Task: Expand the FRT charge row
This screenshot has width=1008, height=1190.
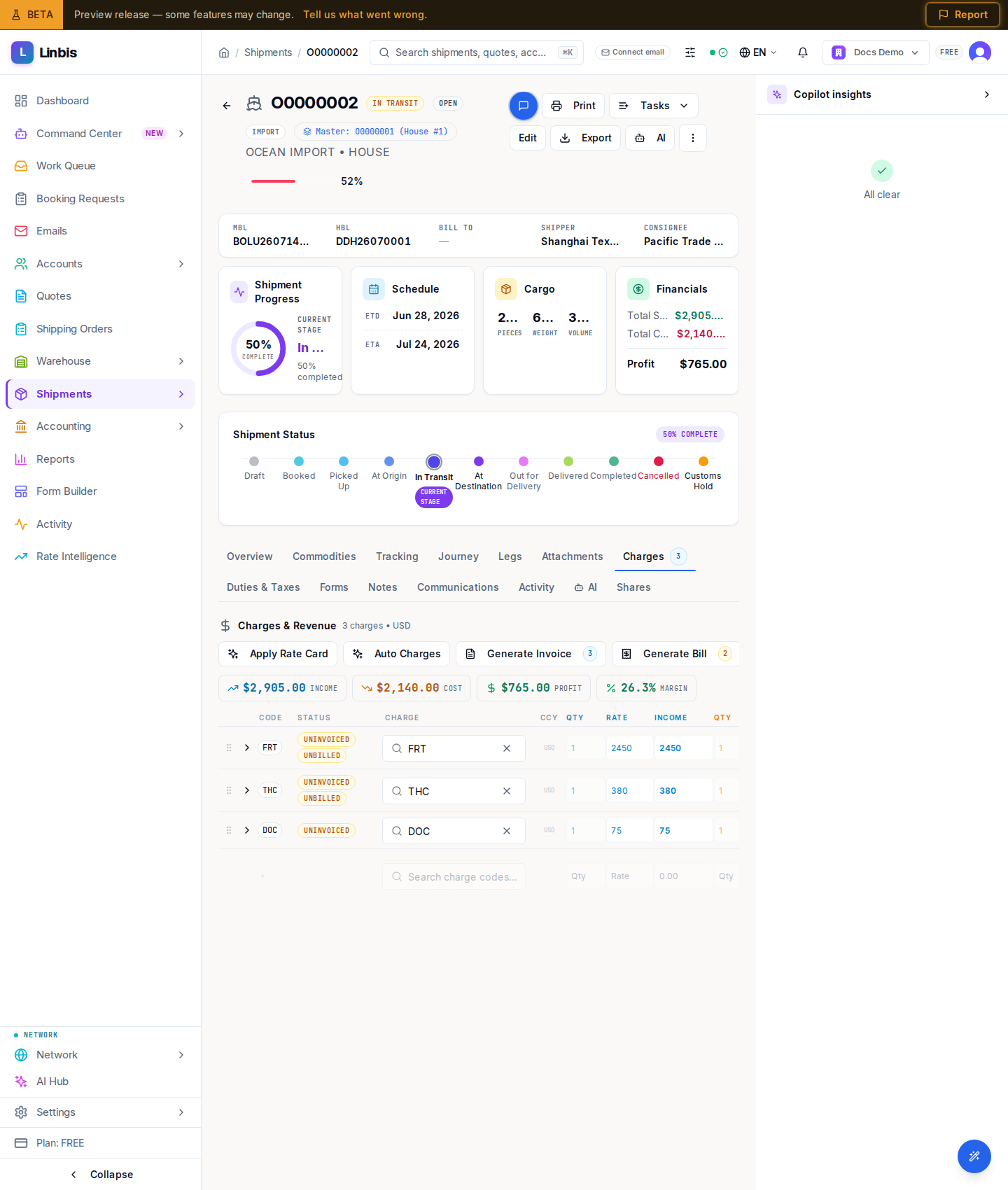Action: point(247,748)
